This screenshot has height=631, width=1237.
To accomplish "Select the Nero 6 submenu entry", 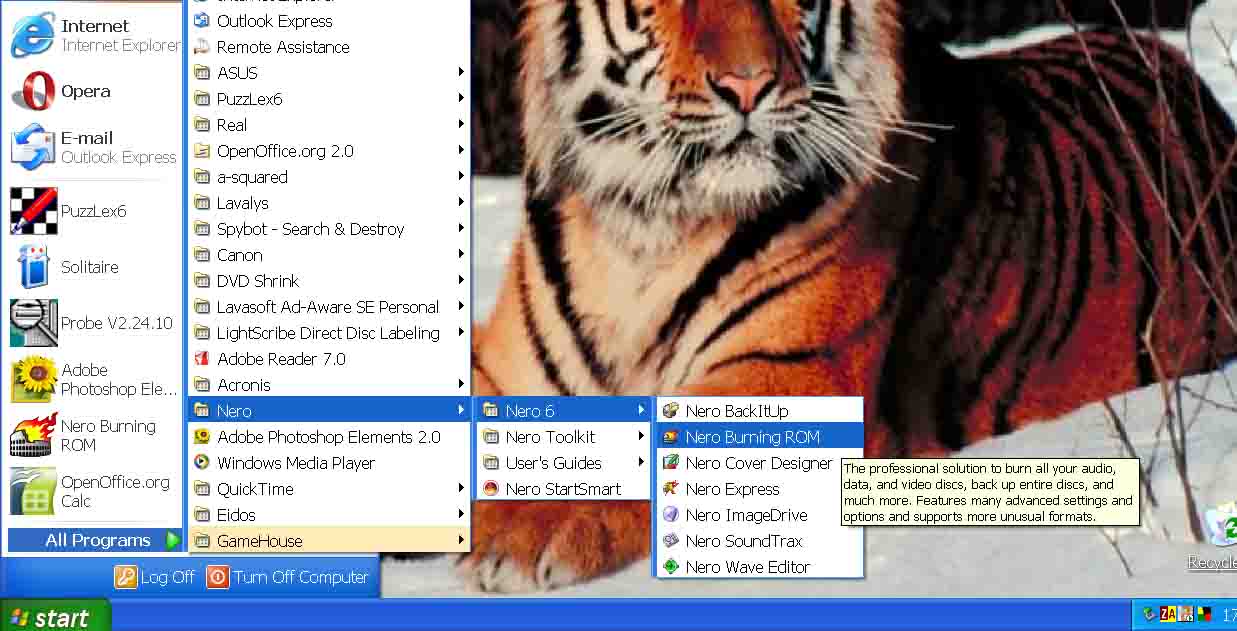I will click(x=563, y=411).
